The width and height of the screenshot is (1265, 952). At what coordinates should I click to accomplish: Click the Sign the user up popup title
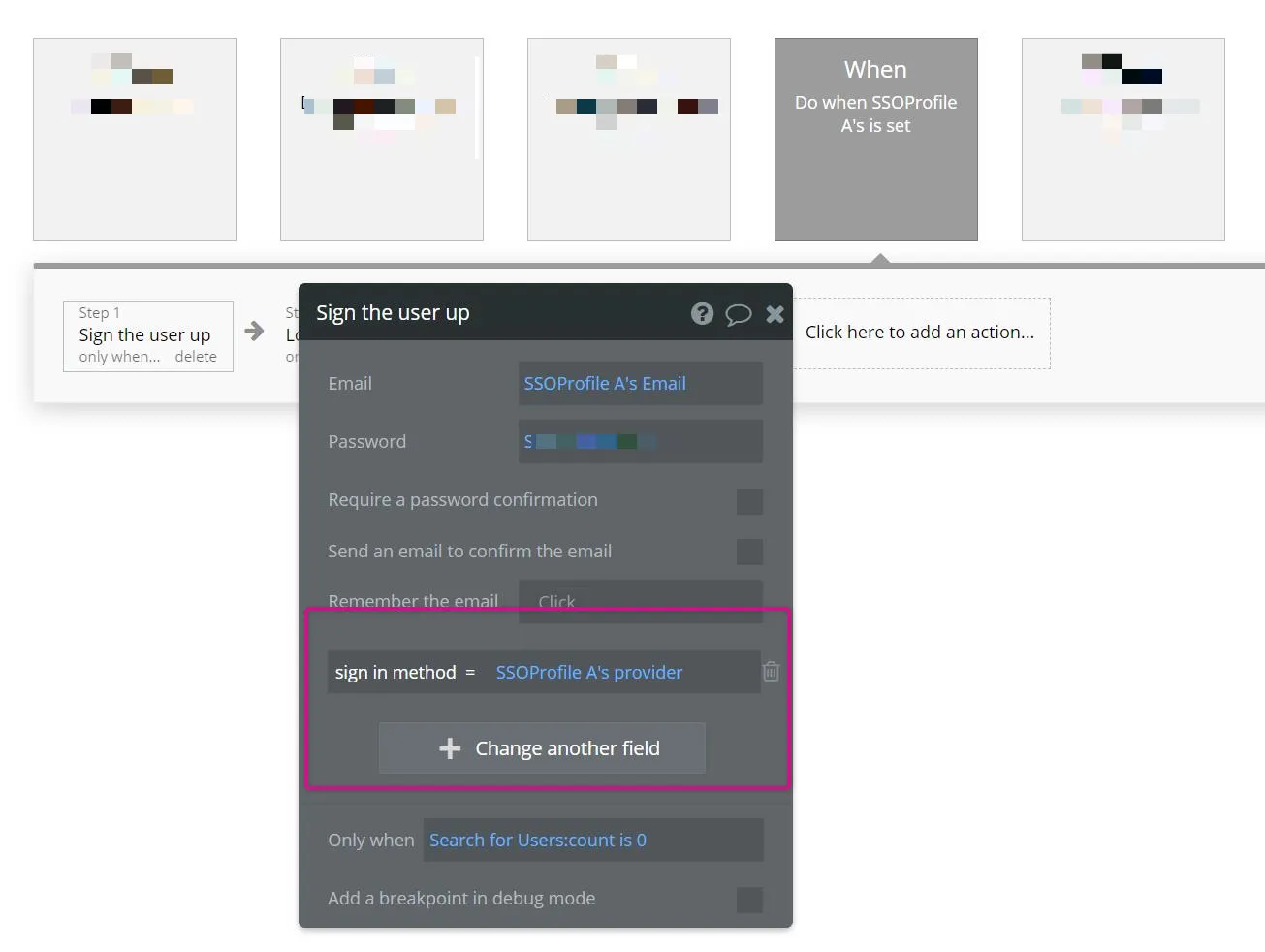tap(393, 312)
